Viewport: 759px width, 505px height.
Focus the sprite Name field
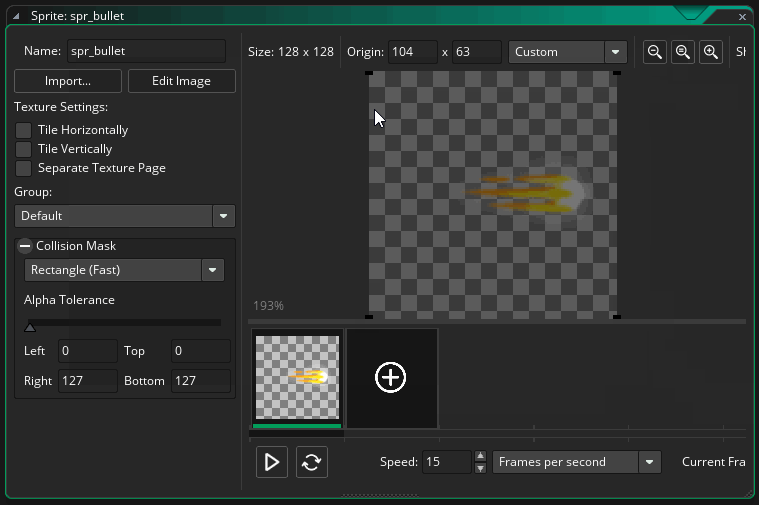coord(146,51)
